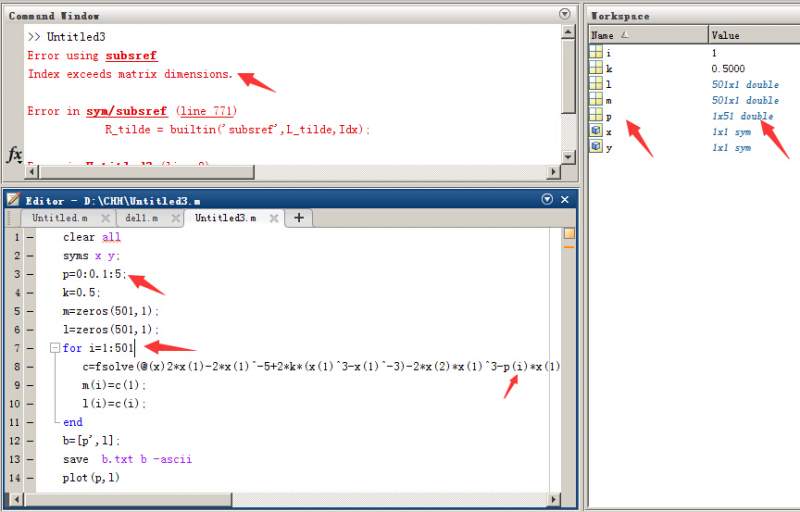Image resolution: width=800 pixels, height=512 pixels.
Task: Click the 'save b.txt b -ascii' line
Action: tap(128, 459)
